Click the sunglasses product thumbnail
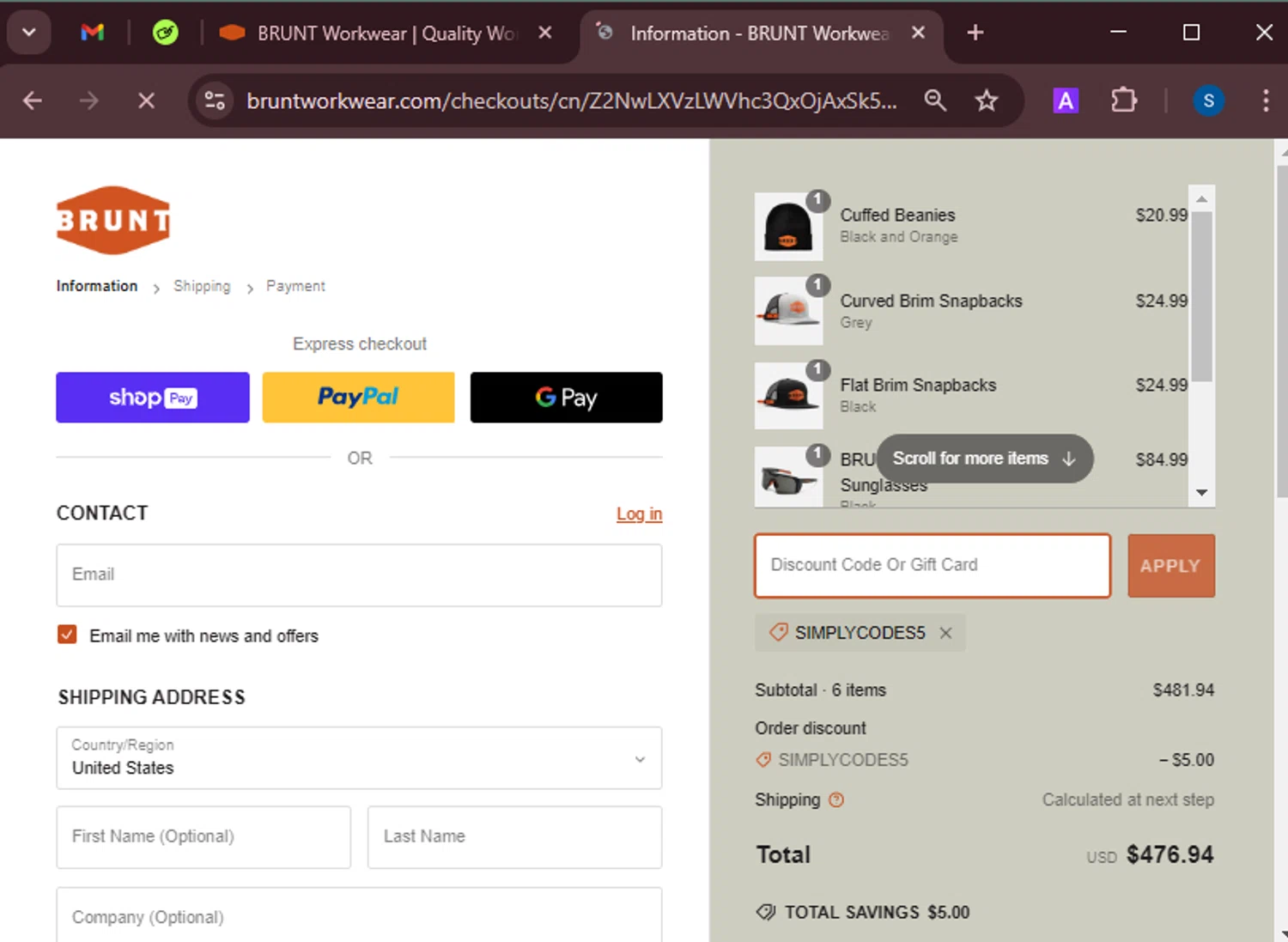This screenshot has height=942, width=1288. (788, 477)
